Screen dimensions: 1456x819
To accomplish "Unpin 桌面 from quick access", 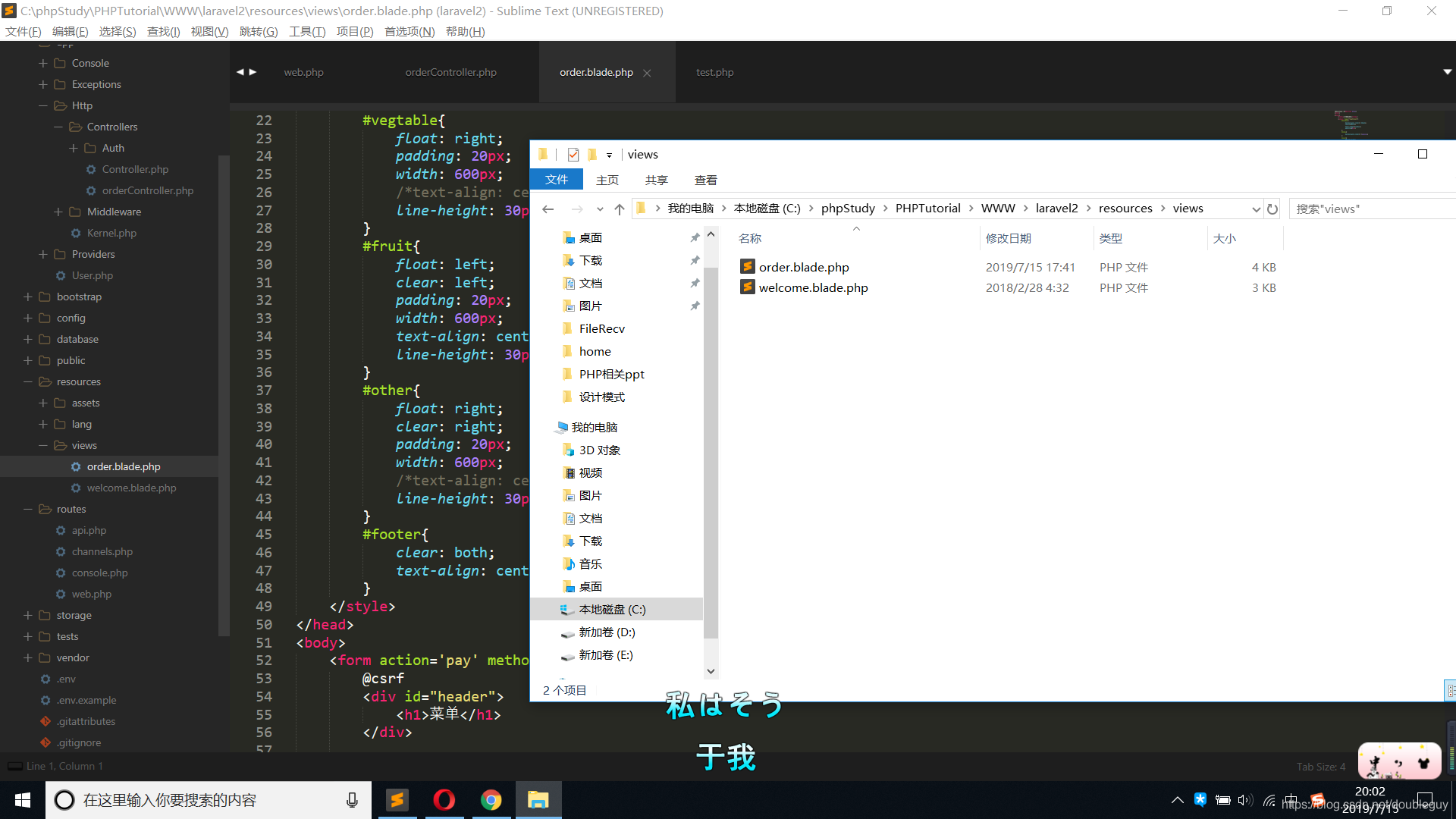I will (x=695, y=238).
